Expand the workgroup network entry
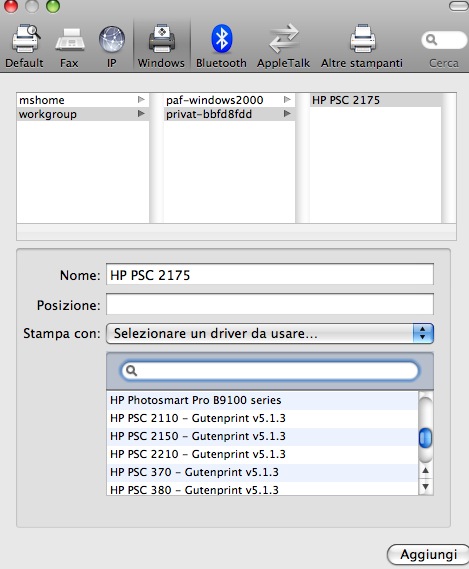This screenshot has height=569, width=469. coord(142,114)
